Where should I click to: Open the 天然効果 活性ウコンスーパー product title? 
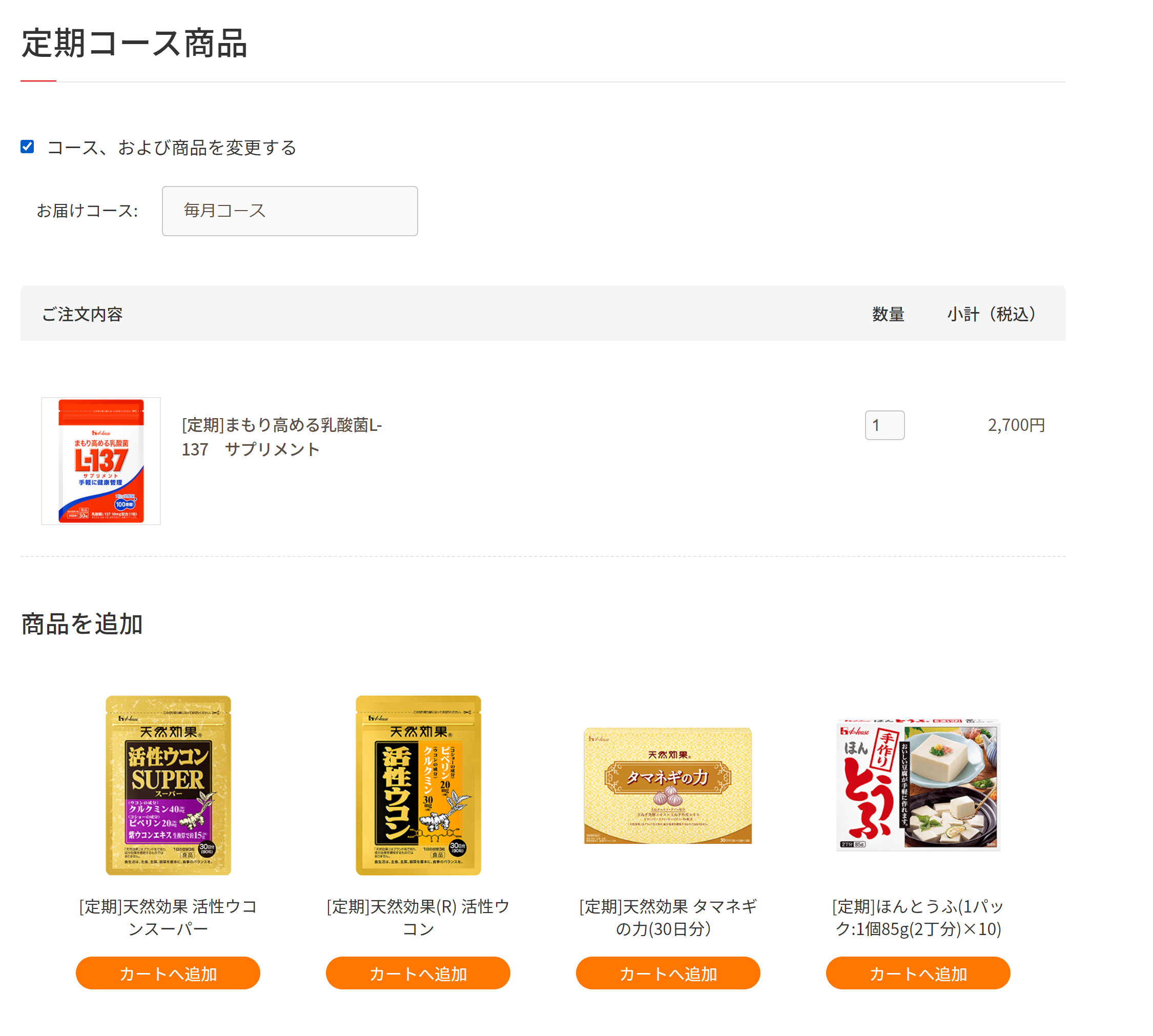click(x=168, y=918)
